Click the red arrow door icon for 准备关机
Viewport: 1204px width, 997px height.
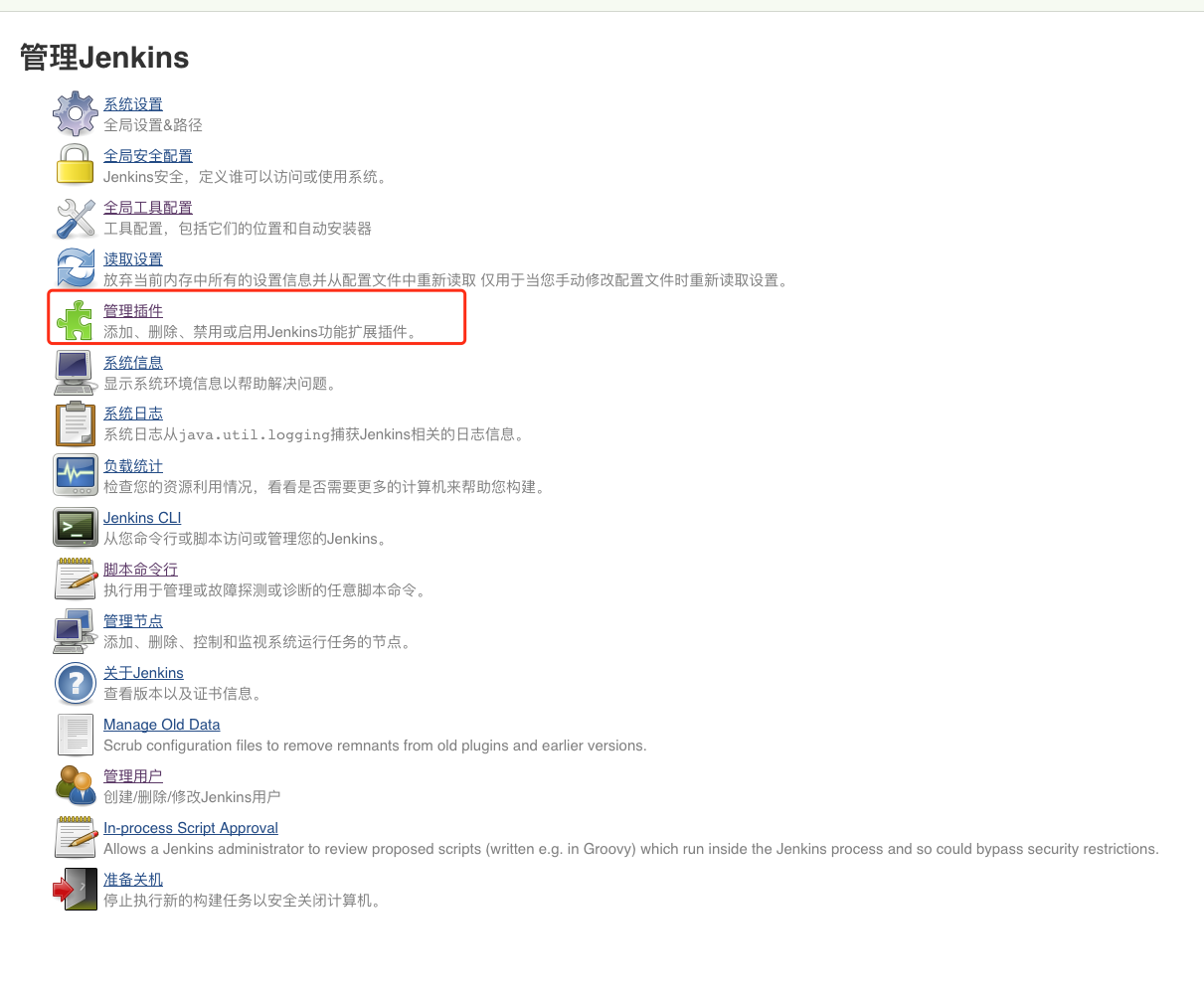tap(76, 889)
